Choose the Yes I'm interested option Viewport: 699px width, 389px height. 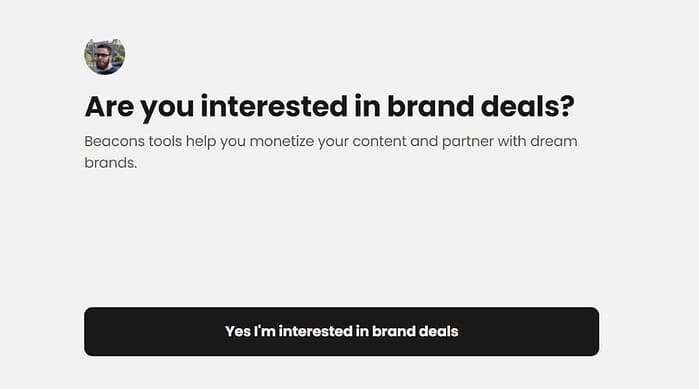[341, 332]
